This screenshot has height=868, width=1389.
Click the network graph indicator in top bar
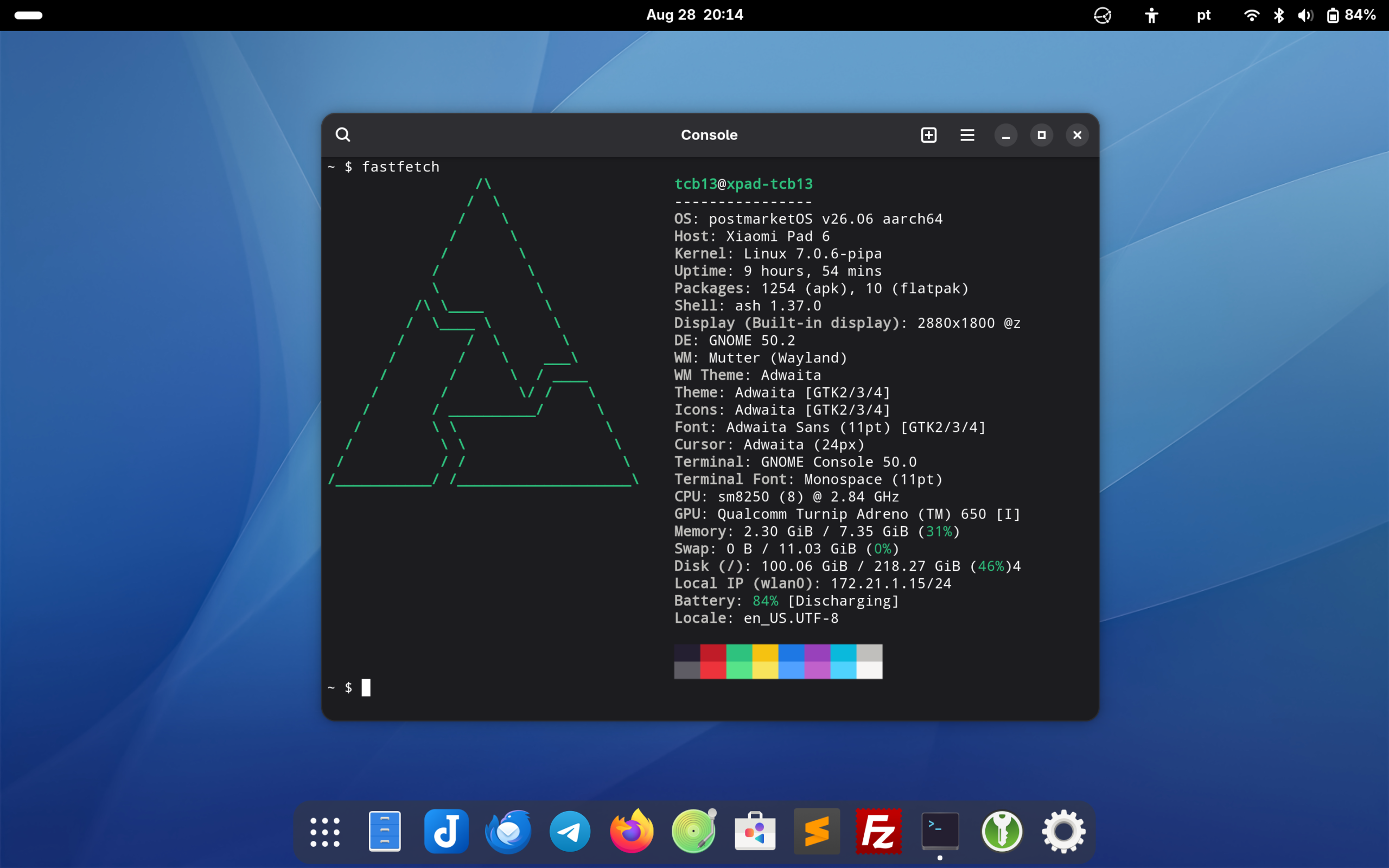(x=1102, y=16)
